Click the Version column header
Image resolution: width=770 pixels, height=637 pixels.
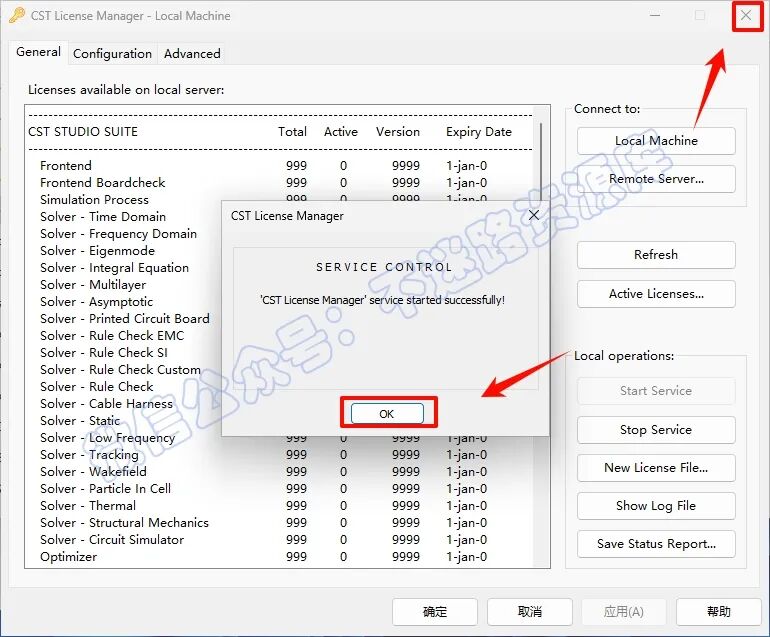pyautogui.click(x=398, y=132)
